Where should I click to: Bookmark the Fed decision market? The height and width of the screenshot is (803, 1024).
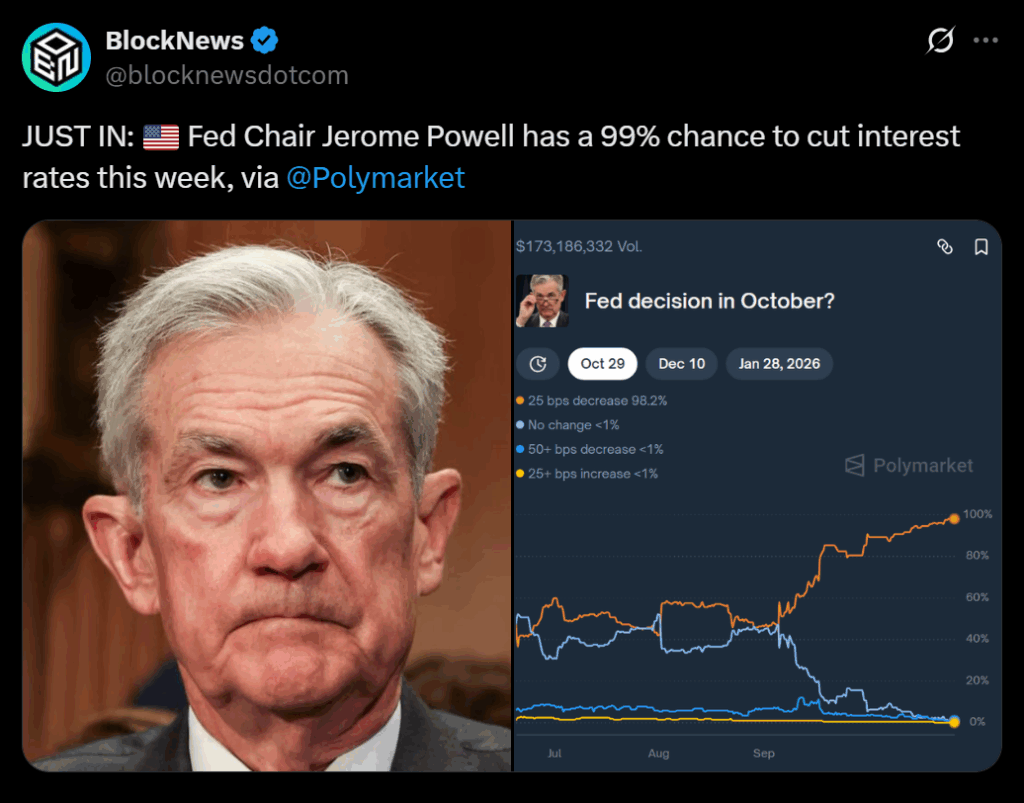coord(981,247)
